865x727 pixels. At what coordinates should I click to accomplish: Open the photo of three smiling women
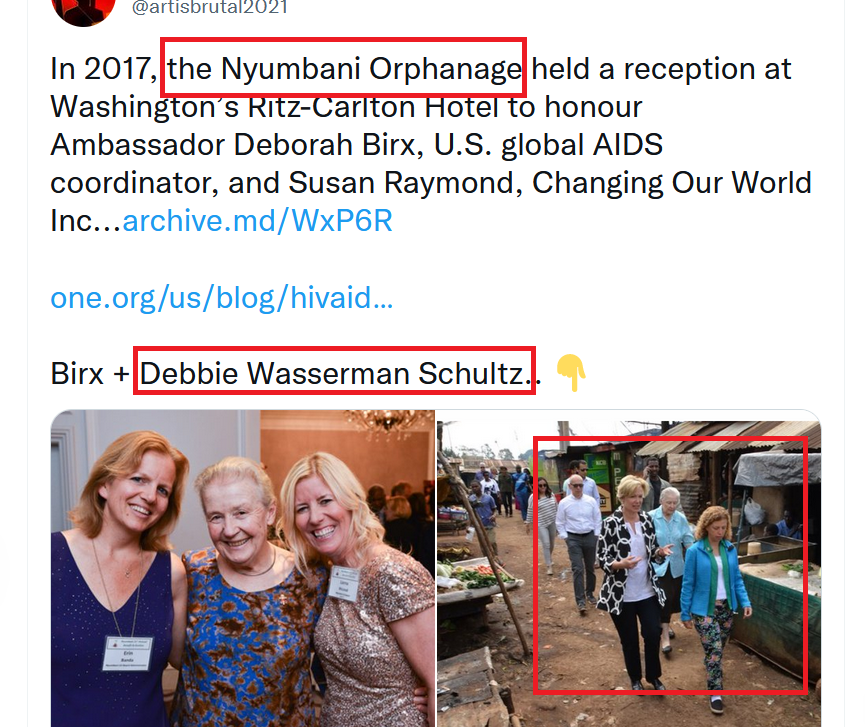243,568
